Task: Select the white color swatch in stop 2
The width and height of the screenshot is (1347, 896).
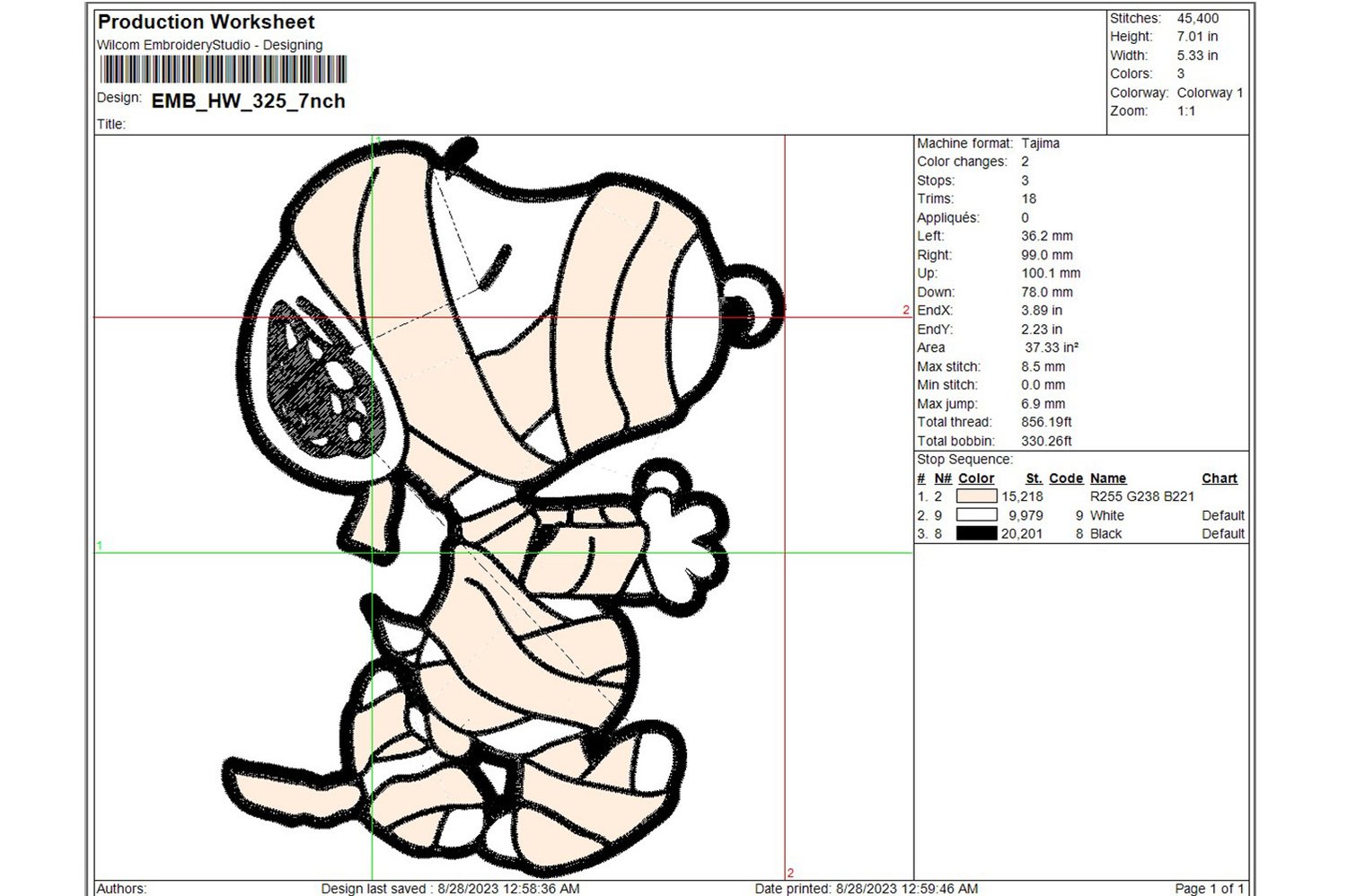Action: click(x=976, y=515)
